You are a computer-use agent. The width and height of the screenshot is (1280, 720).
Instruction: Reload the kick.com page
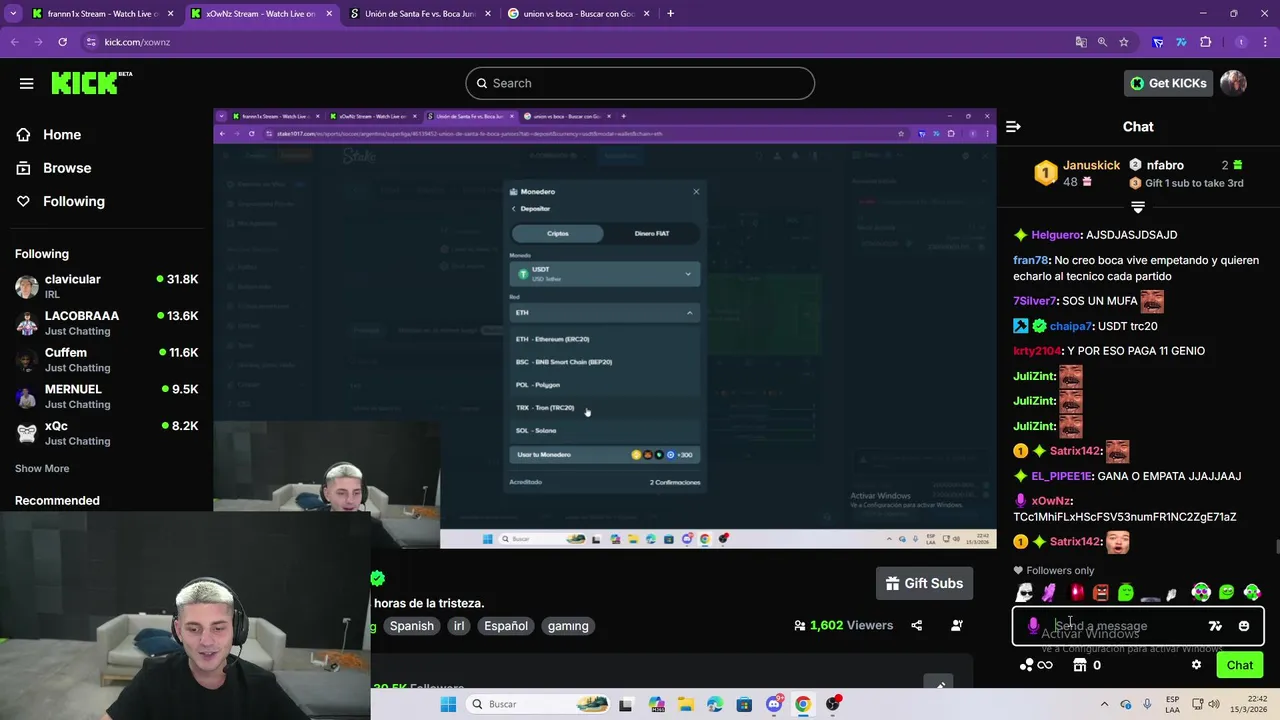[x=62, y=42]
